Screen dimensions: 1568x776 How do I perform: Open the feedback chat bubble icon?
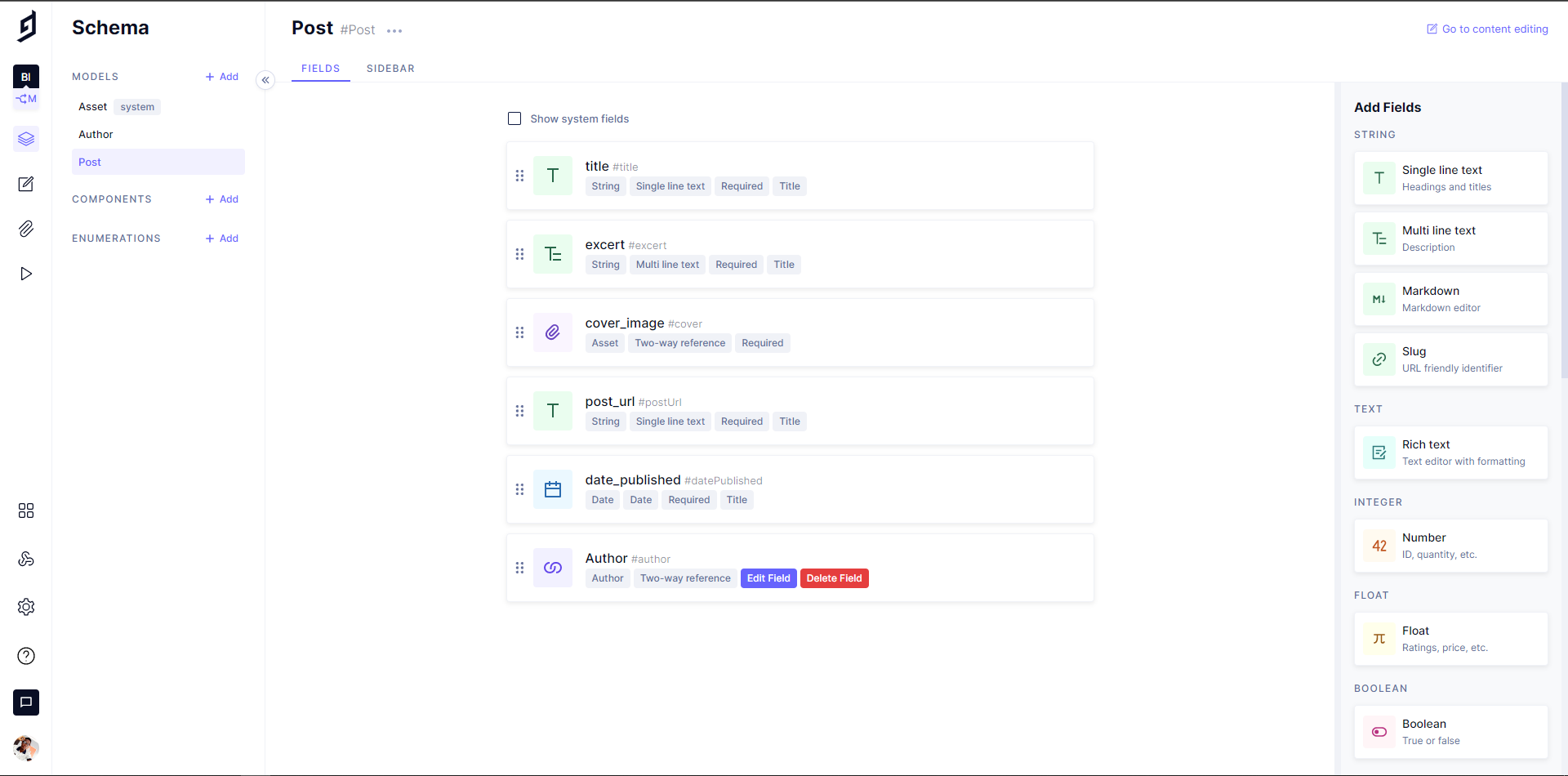[25, 702]
